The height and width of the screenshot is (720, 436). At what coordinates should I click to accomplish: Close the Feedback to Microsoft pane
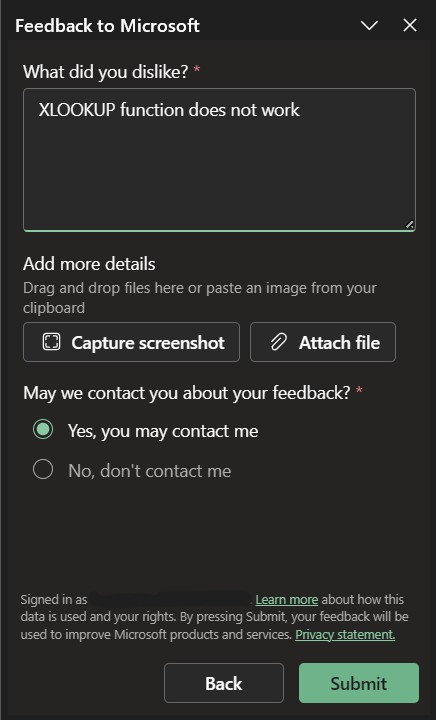click(410, 25)
